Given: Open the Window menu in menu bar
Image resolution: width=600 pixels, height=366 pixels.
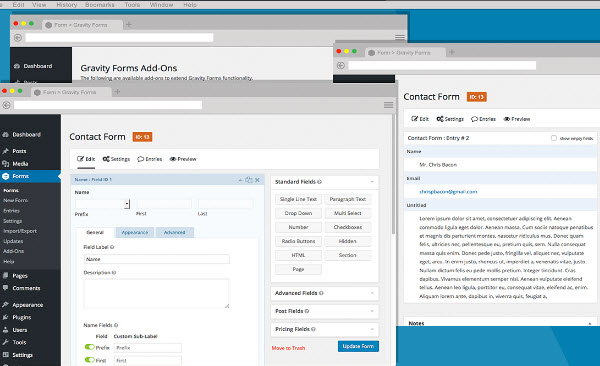Looking at the screenshot, I should click(x=161, y=5).
